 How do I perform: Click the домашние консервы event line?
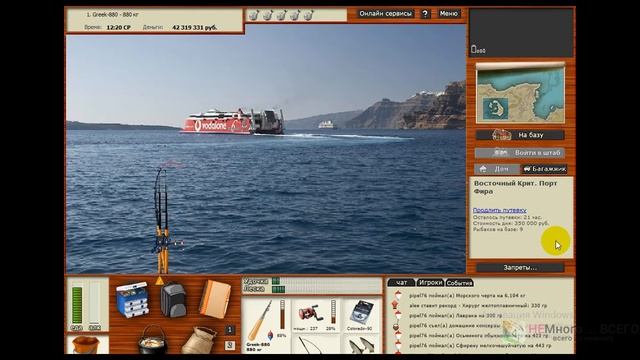pyautogui.click(x=454, y=326)
